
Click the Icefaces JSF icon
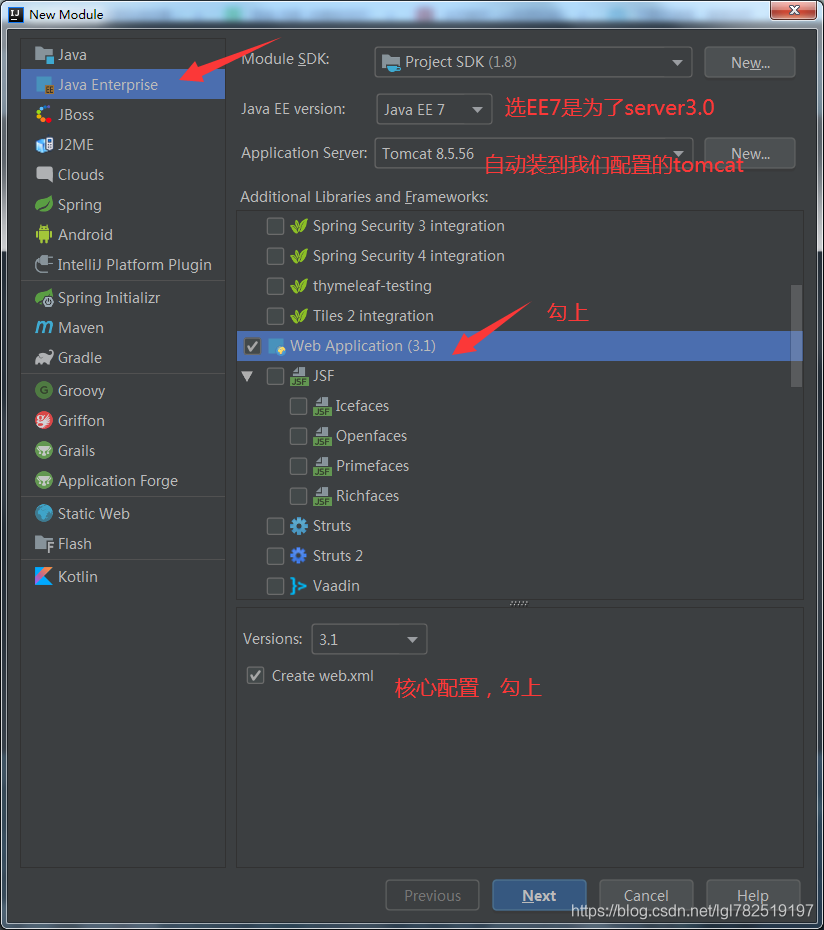pos(322,406)
